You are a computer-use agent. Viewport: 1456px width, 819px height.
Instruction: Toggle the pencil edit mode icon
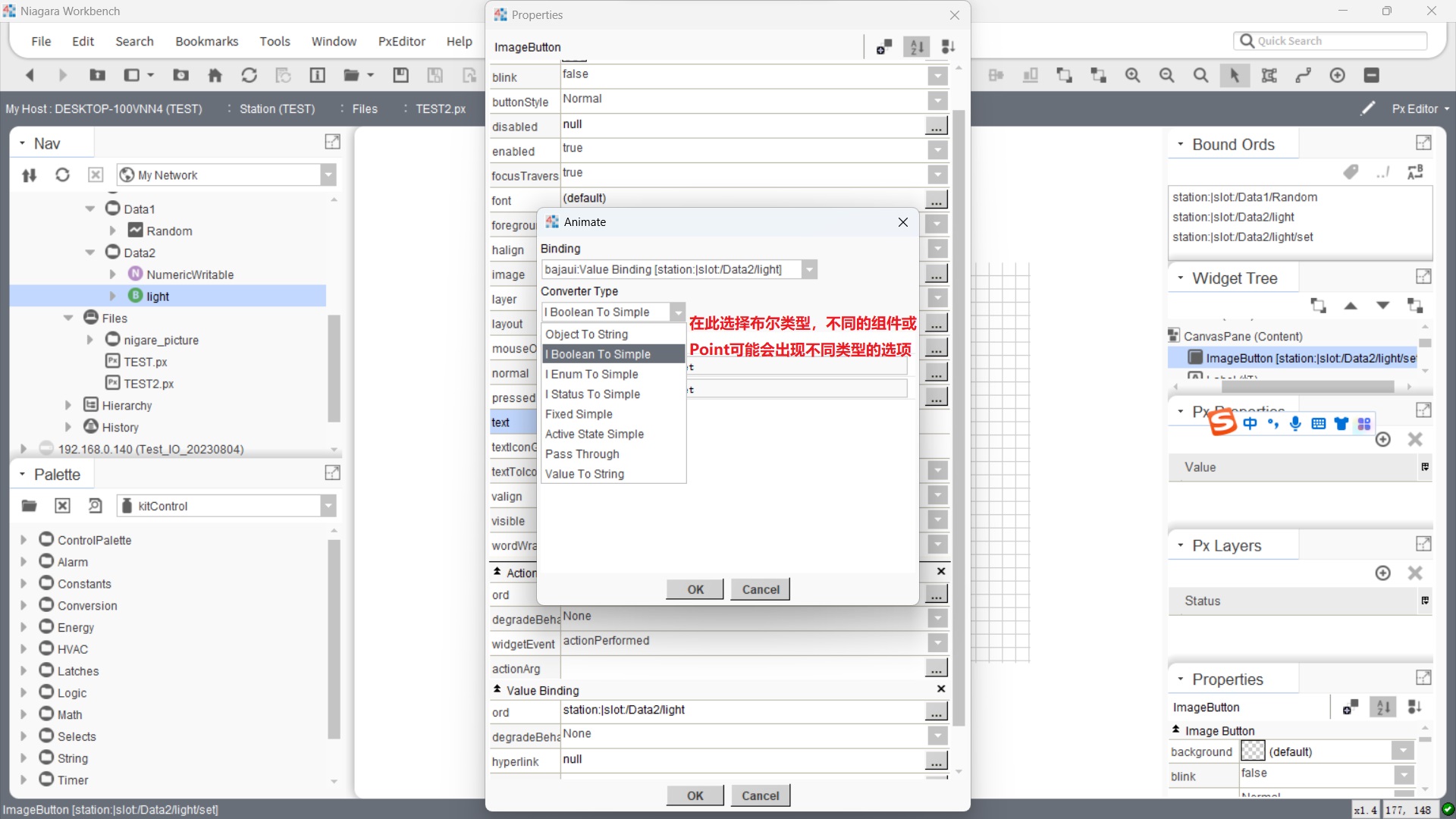click(x=1368, y=108)
